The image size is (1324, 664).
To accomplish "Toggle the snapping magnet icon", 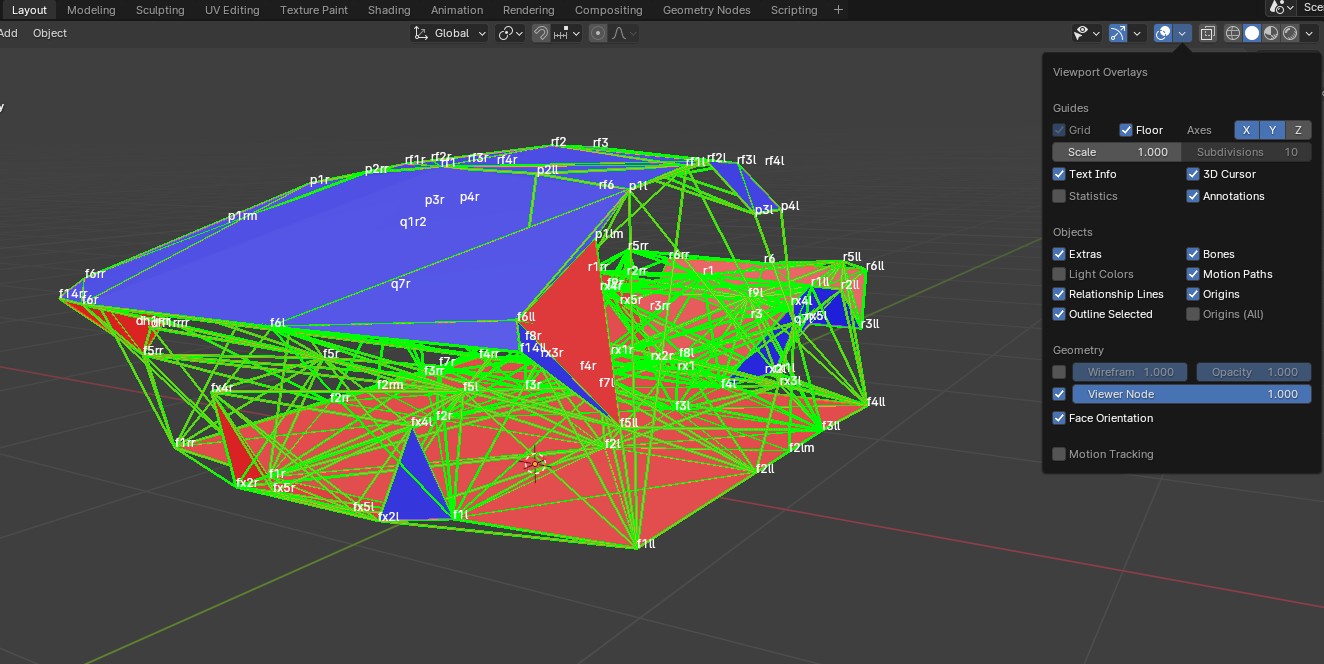I will pos(540,33).
